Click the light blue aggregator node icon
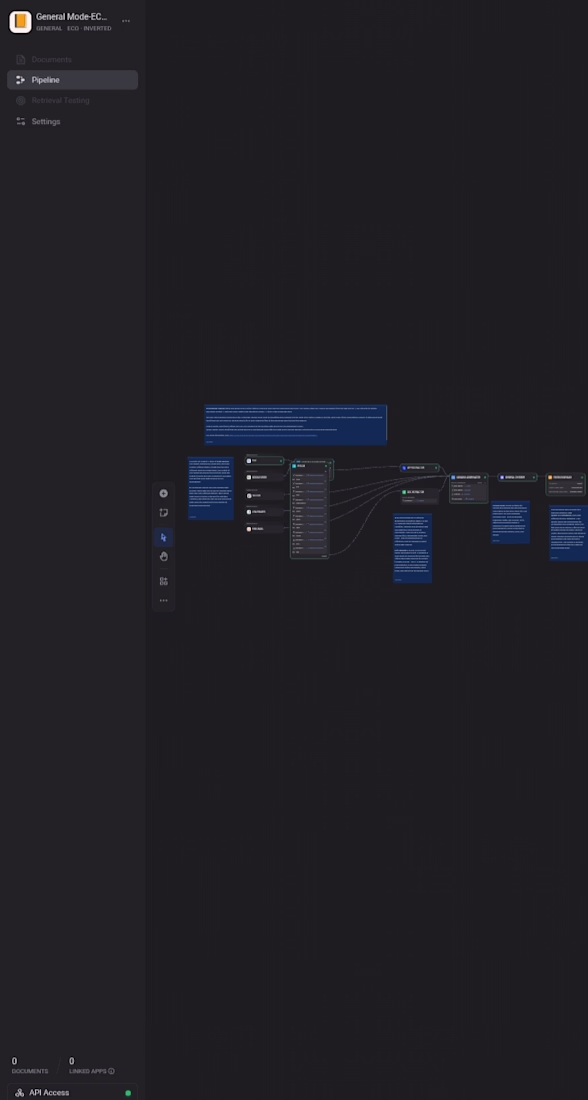This screenshot has width=588, height=1100. pyautogui.click(x=453, y=477)
